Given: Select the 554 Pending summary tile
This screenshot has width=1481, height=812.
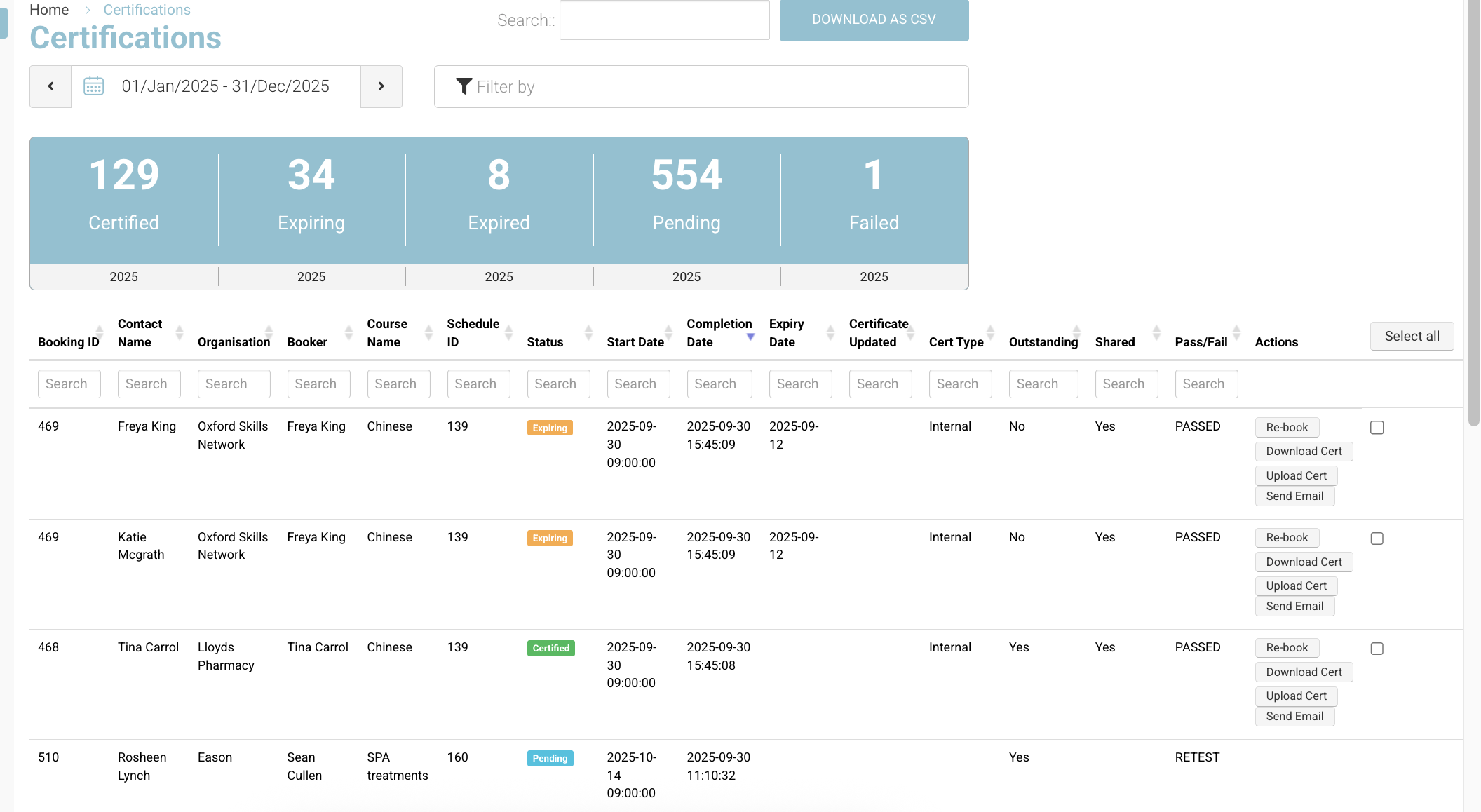Looking at the screenshot, I should pos(687,200).
